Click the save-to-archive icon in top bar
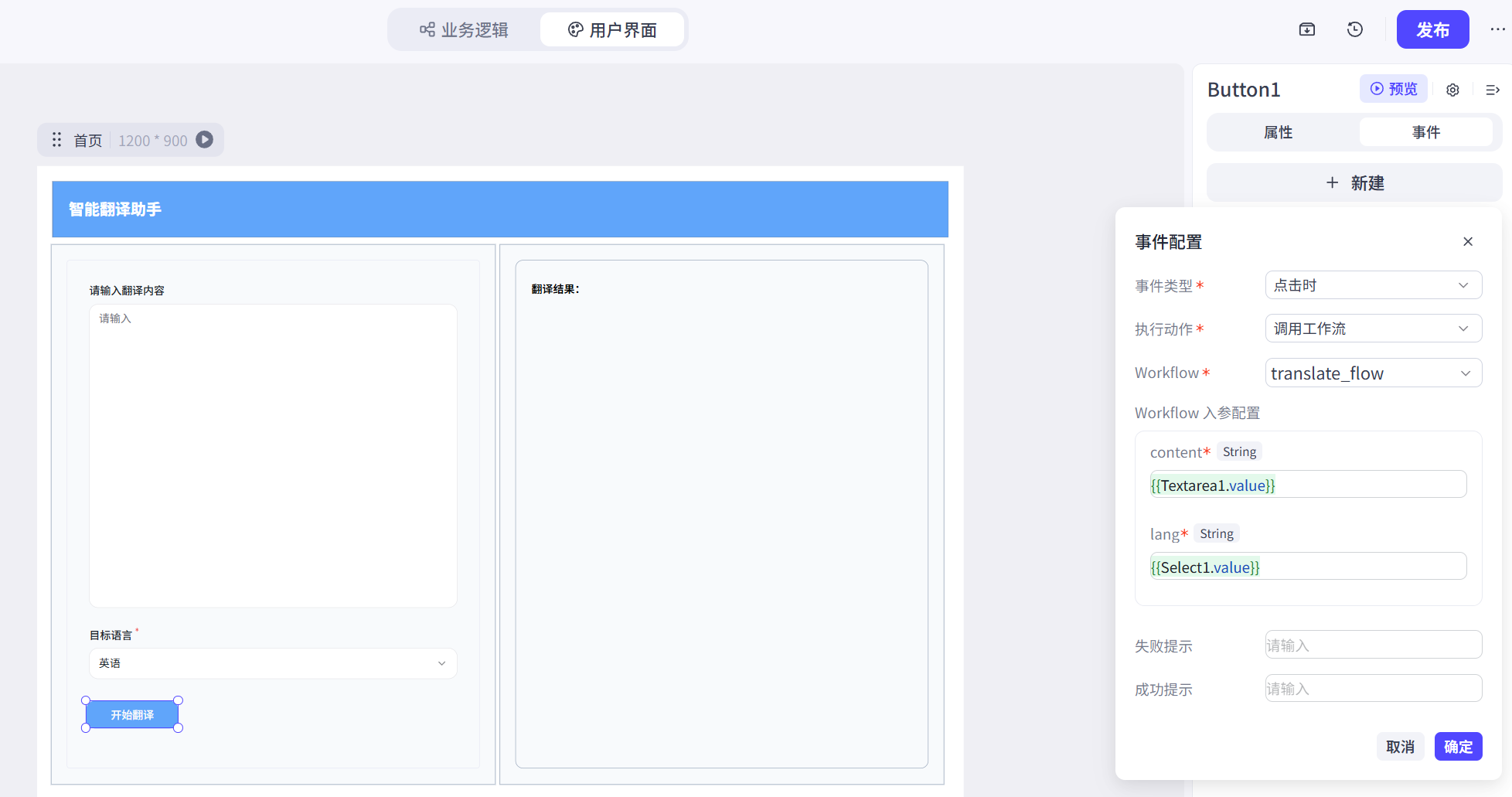Viewport: 1512px width, 797px height. pos(1307,29)
